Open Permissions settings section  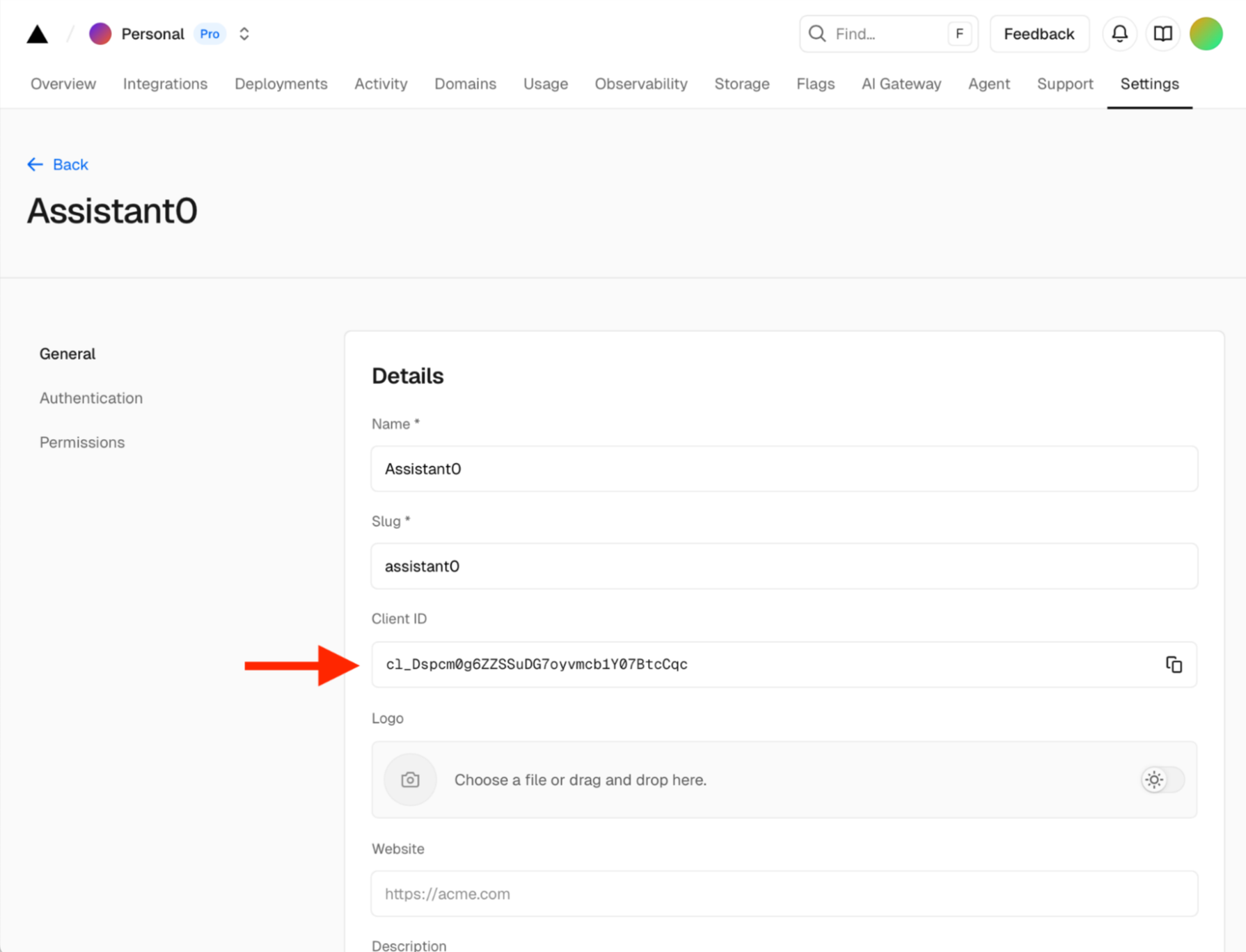pos(82,443)
